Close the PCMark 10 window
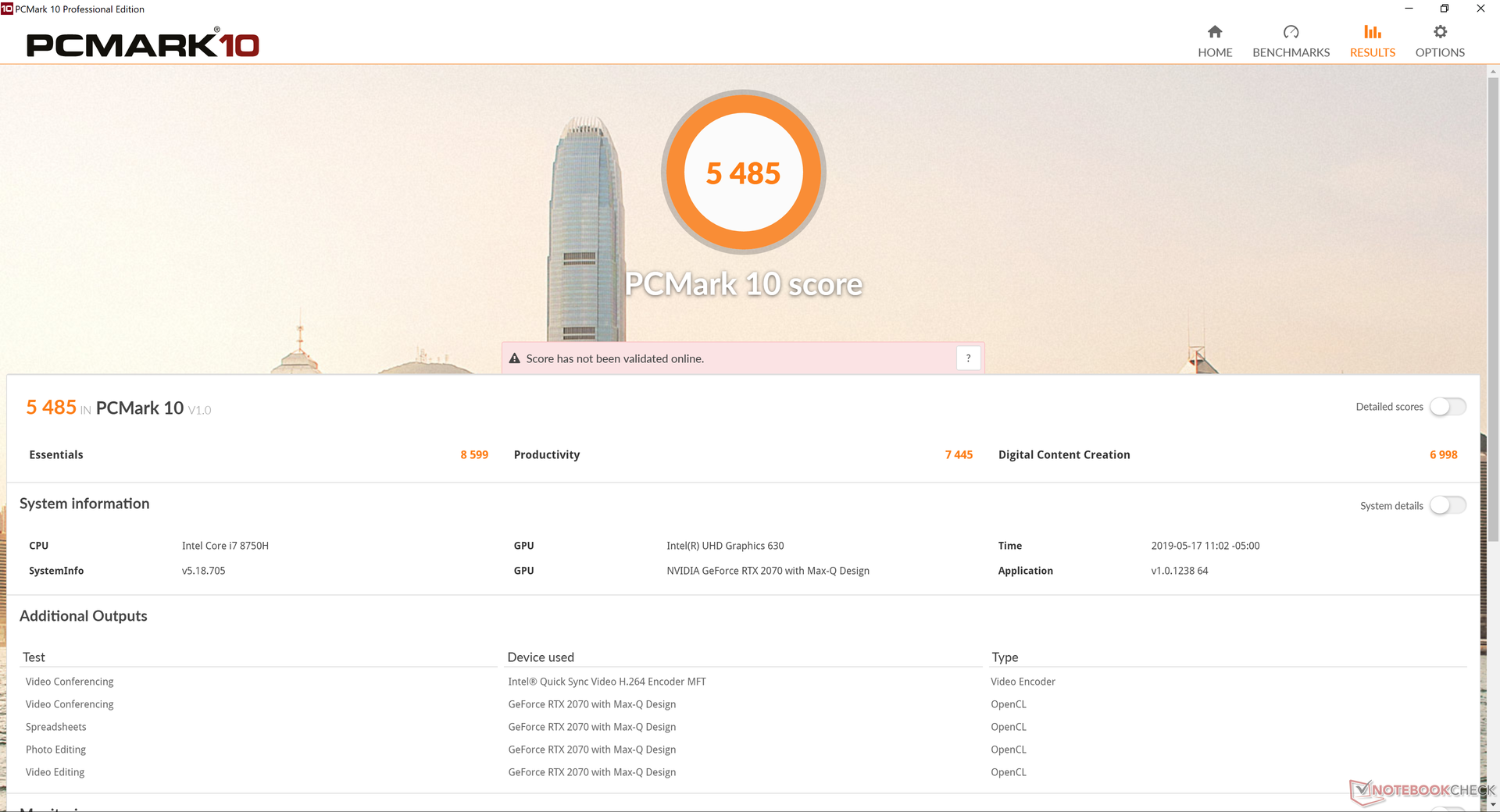 point(1480,9)
